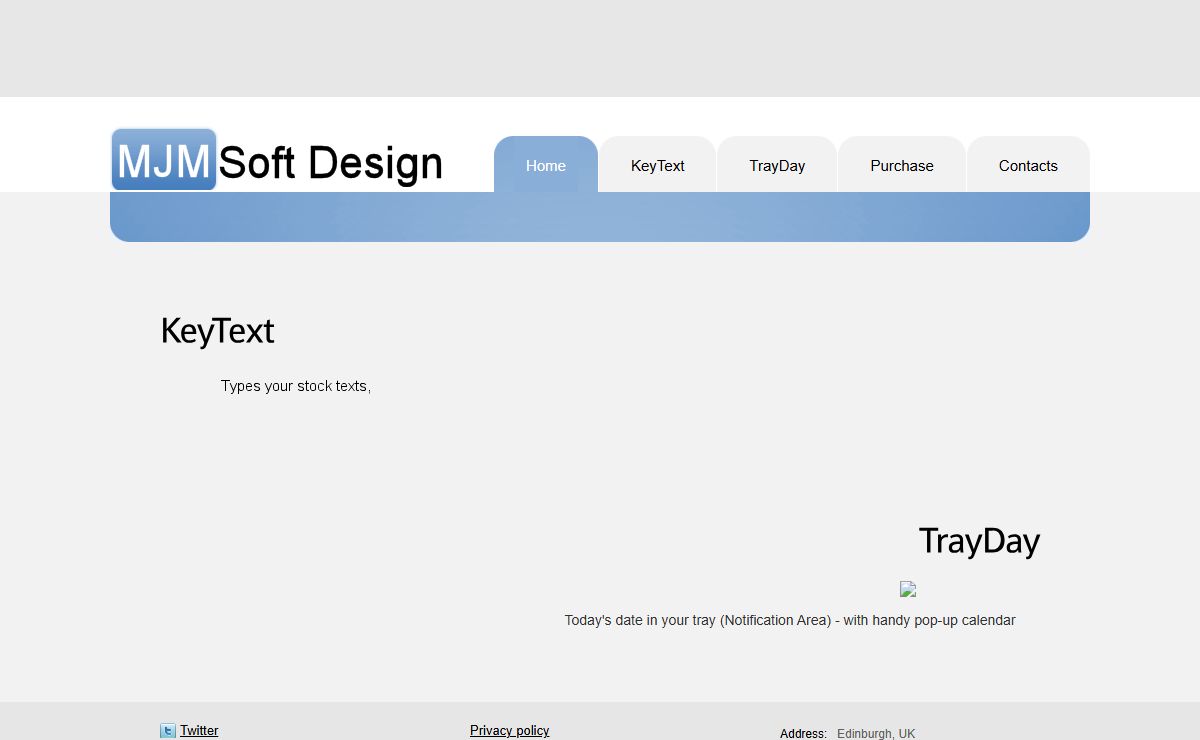Select the Contacts navigation tab
Image resolution: width=1200 pixels, height=740 pixels.
pos(1028,165)
